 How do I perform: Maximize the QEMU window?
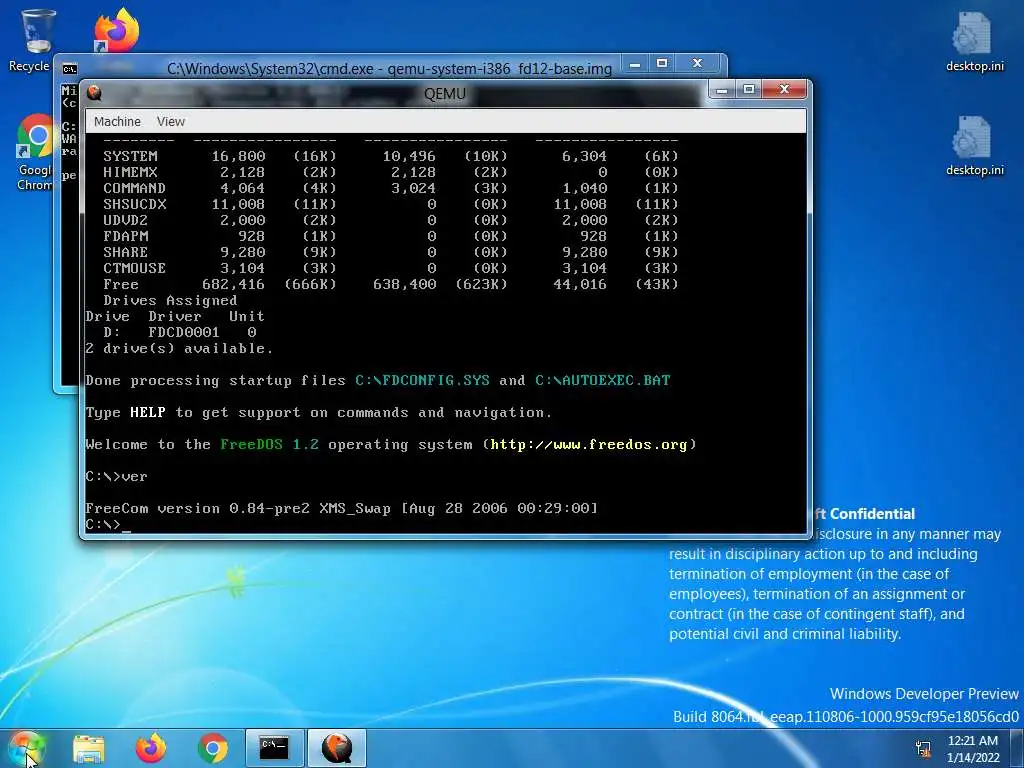click(749, 89)
